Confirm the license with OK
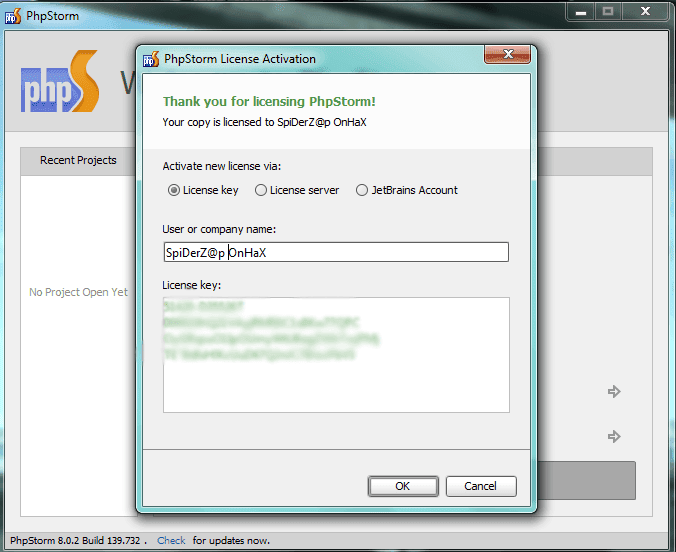The width and height of the screenshot is (676, 552). 403,486
